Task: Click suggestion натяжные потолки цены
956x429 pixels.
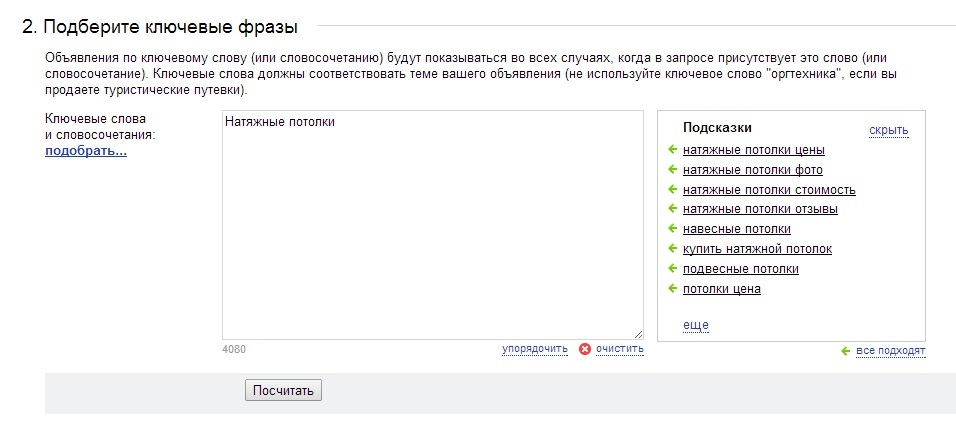Action: click(x=754, y=150)
